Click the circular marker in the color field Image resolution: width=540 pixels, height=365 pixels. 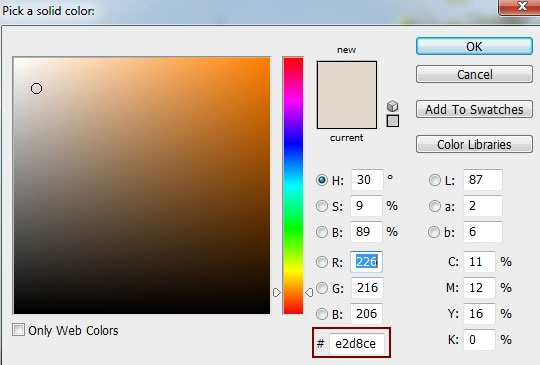[36, 89]
